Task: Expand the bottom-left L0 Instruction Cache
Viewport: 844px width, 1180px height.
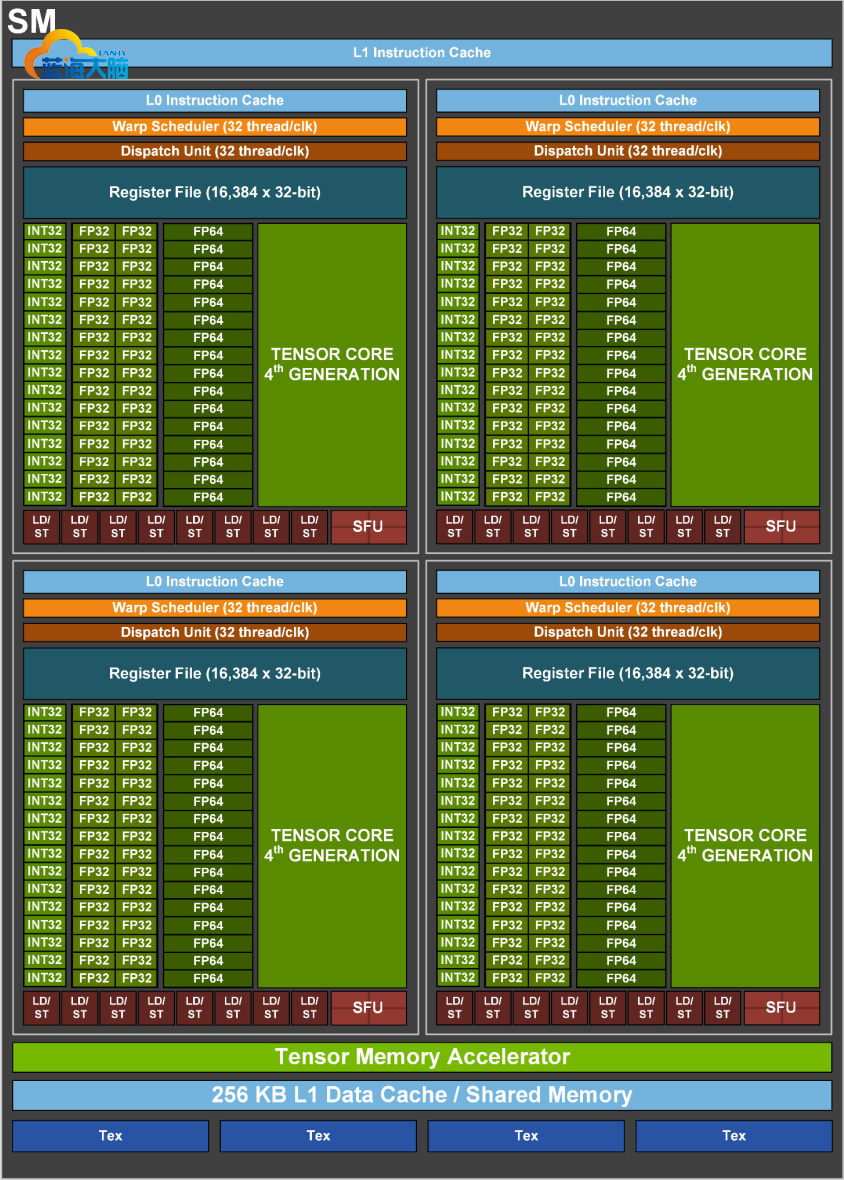Action: (x=213, y=581)
